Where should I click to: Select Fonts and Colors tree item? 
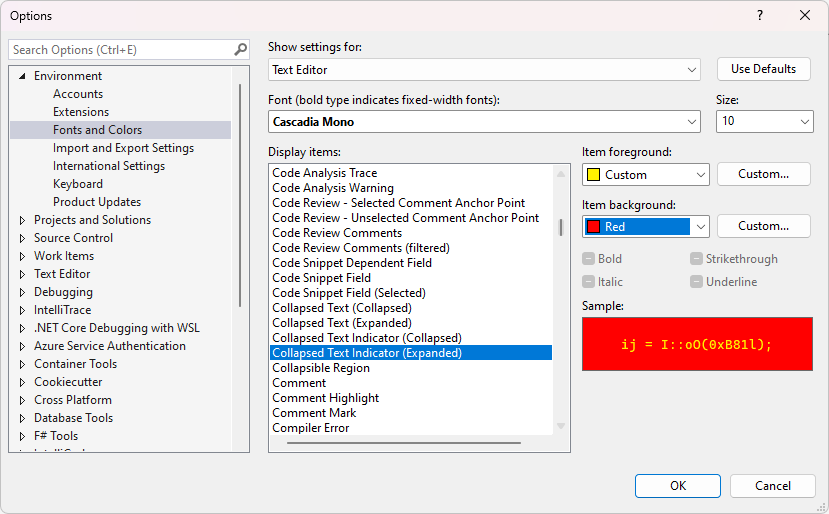pos(121,130)
